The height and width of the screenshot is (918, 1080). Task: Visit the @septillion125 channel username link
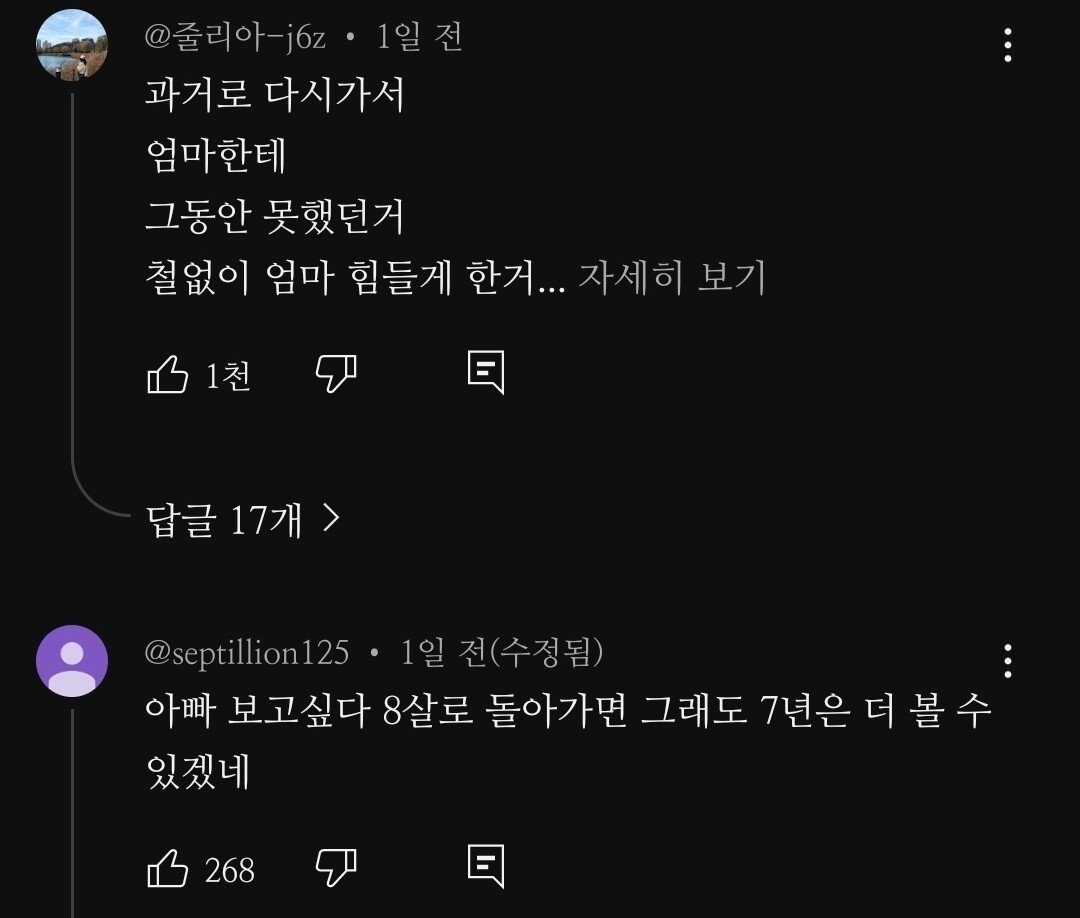(x=247, y=652)
